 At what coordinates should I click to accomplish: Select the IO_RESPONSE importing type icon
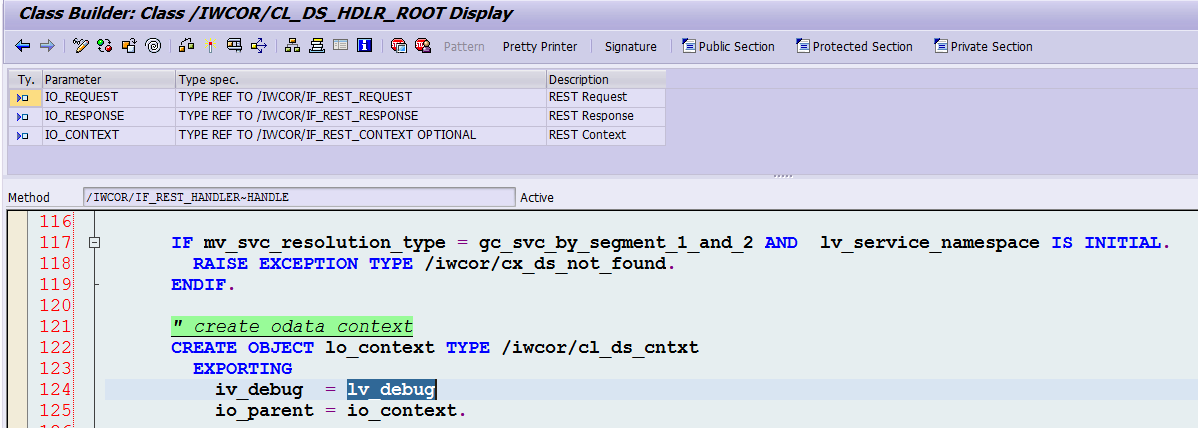24,117
